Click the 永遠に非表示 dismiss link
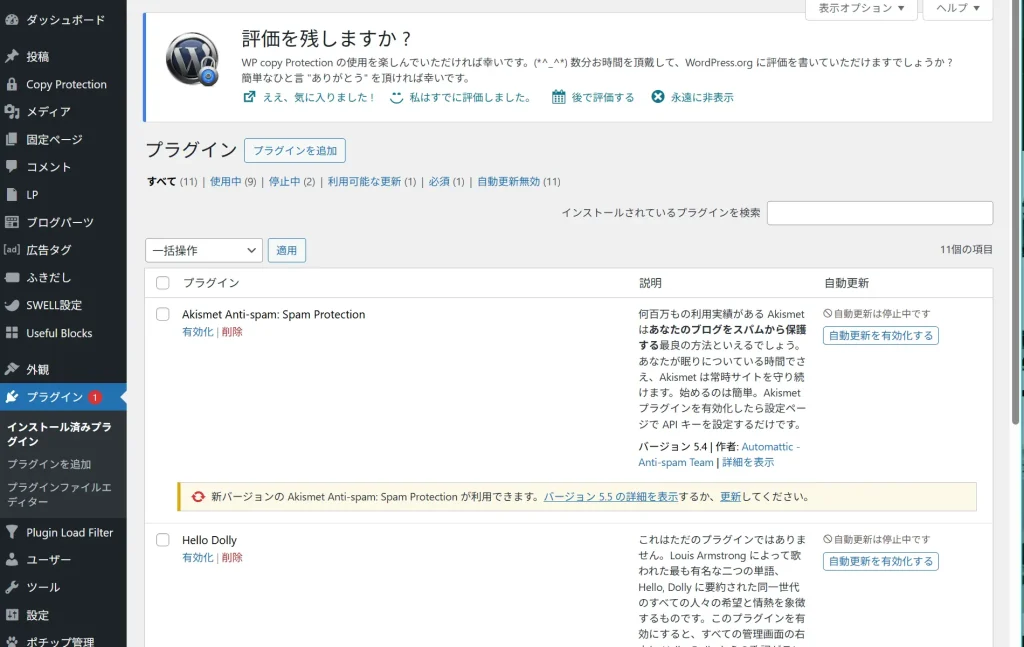 pyautogui.click(x=702, y=97)
